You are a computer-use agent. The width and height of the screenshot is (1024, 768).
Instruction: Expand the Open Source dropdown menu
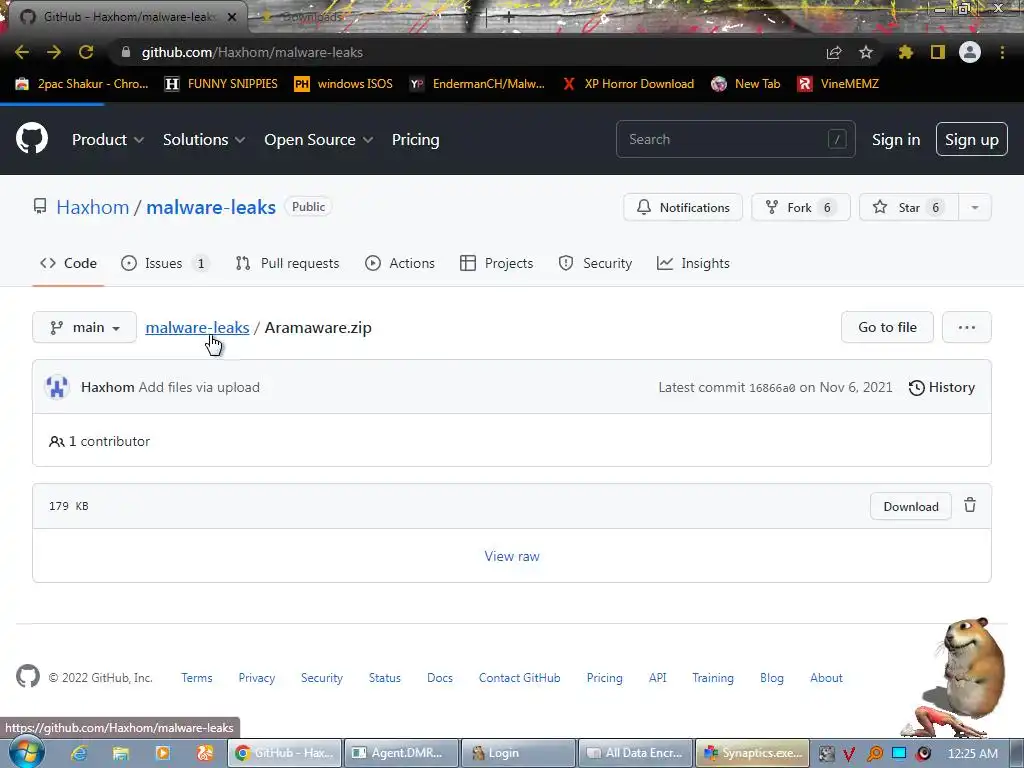coord(319,140)
